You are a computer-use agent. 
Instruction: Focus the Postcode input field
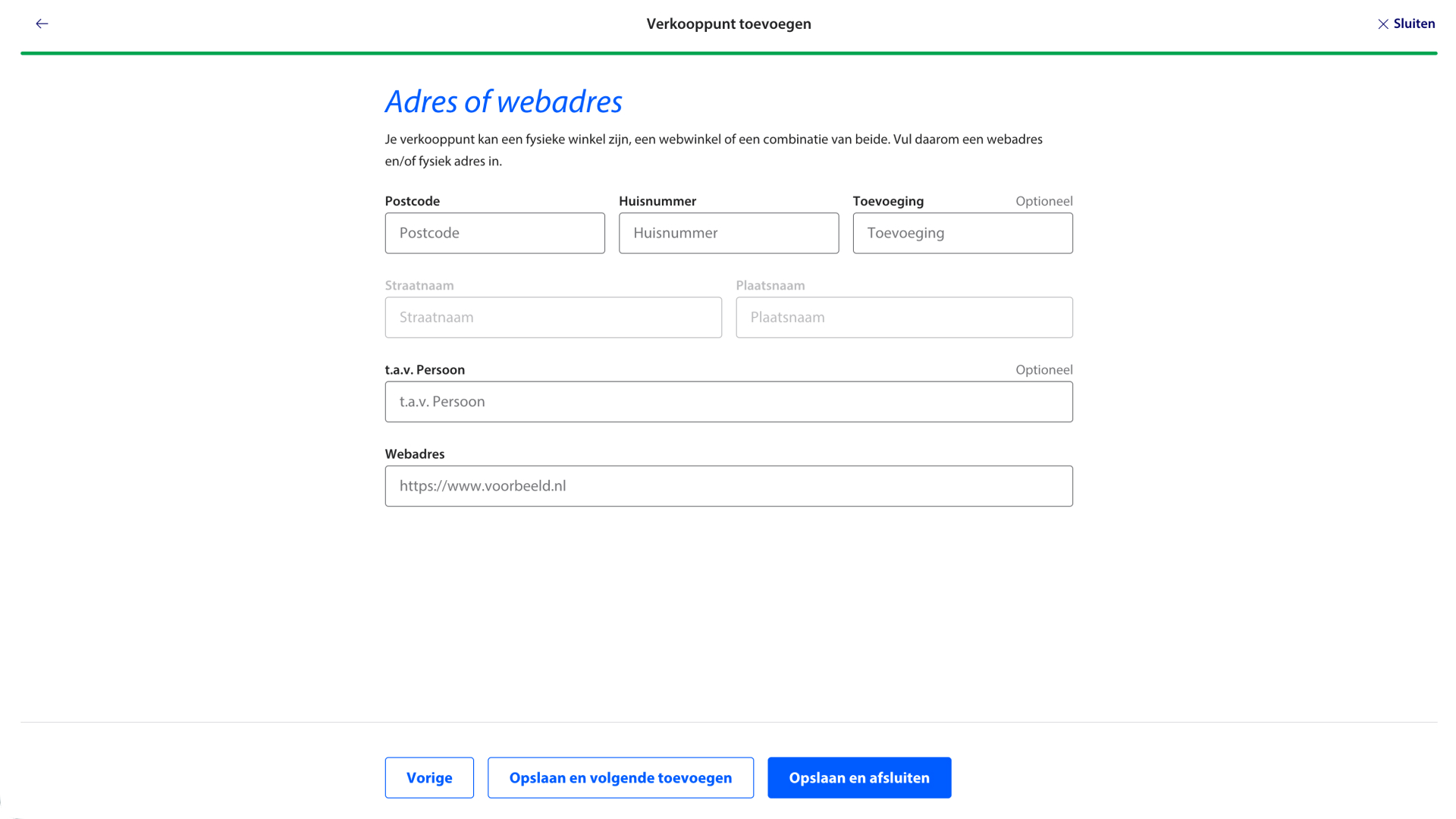pos(494,233)
